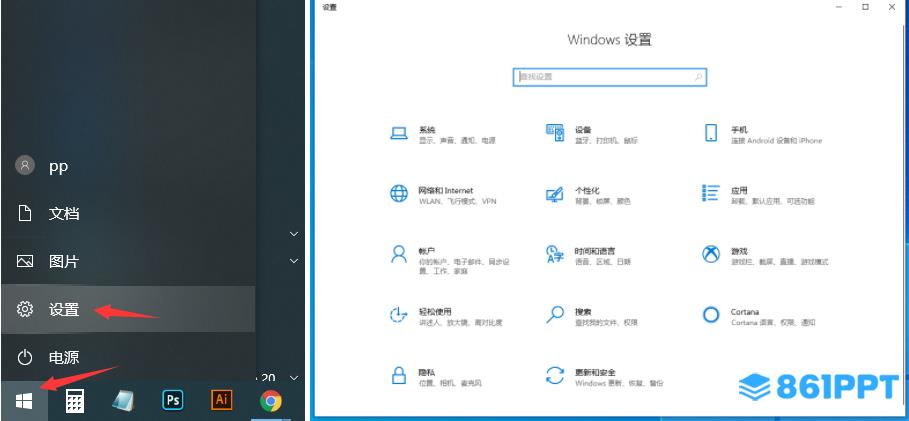
Task: Open the 应用 apps list icon
Action: (x=711, y=193)
